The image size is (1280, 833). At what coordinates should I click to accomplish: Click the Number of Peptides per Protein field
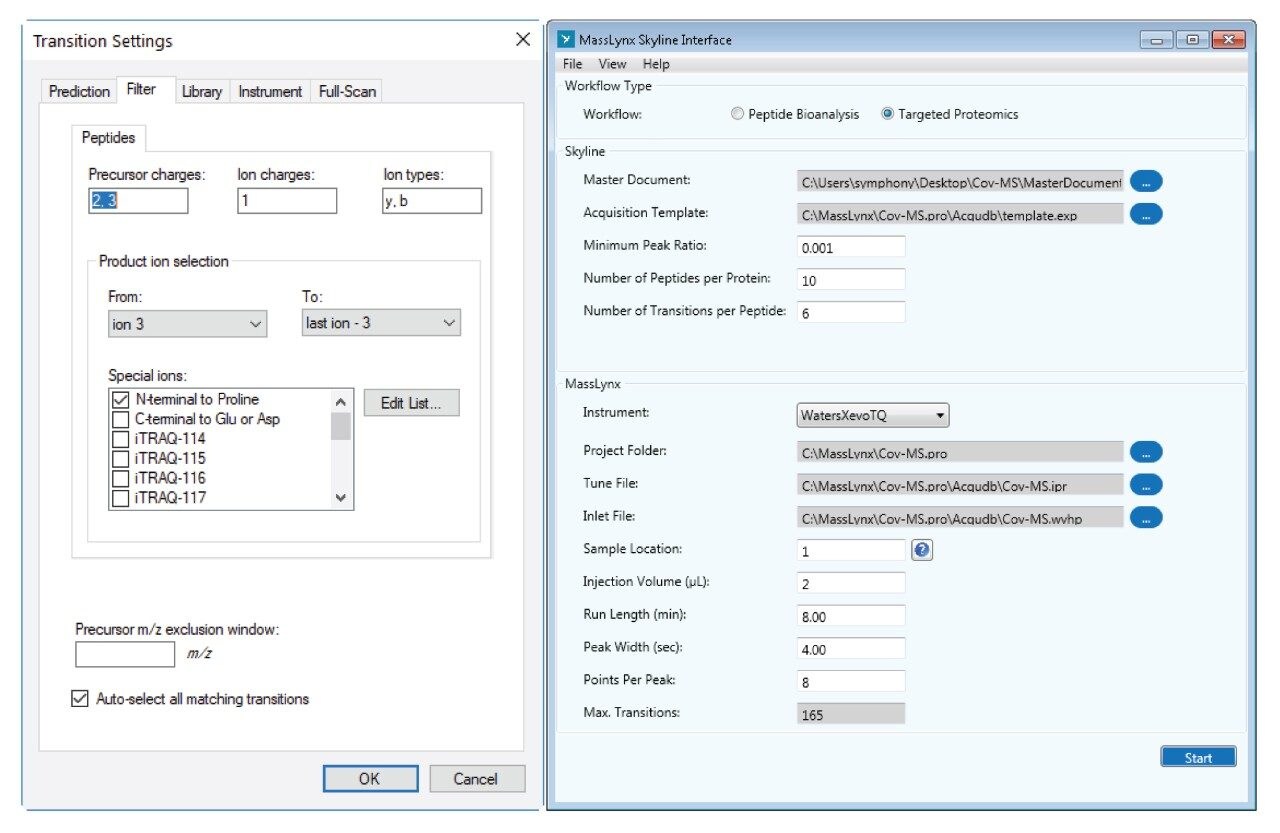tap(851, 280)
